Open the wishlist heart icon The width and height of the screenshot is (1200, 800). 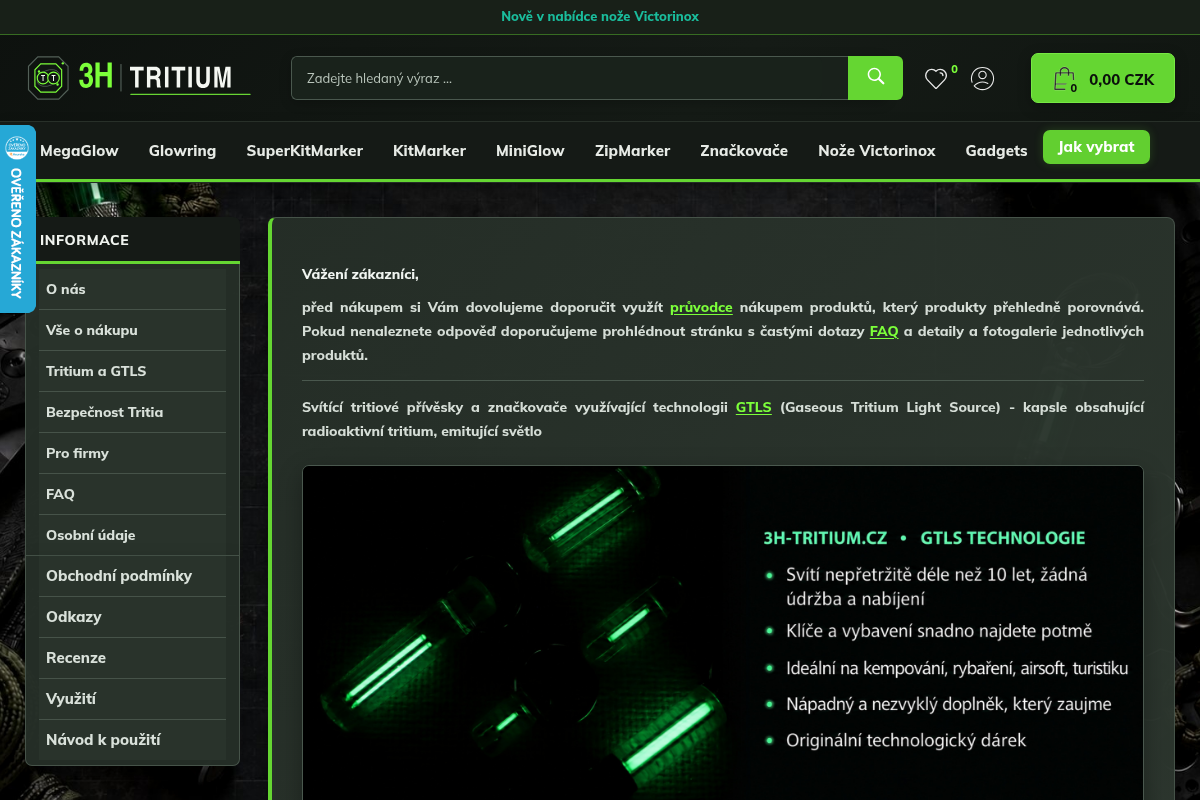[x=936, y=78]
